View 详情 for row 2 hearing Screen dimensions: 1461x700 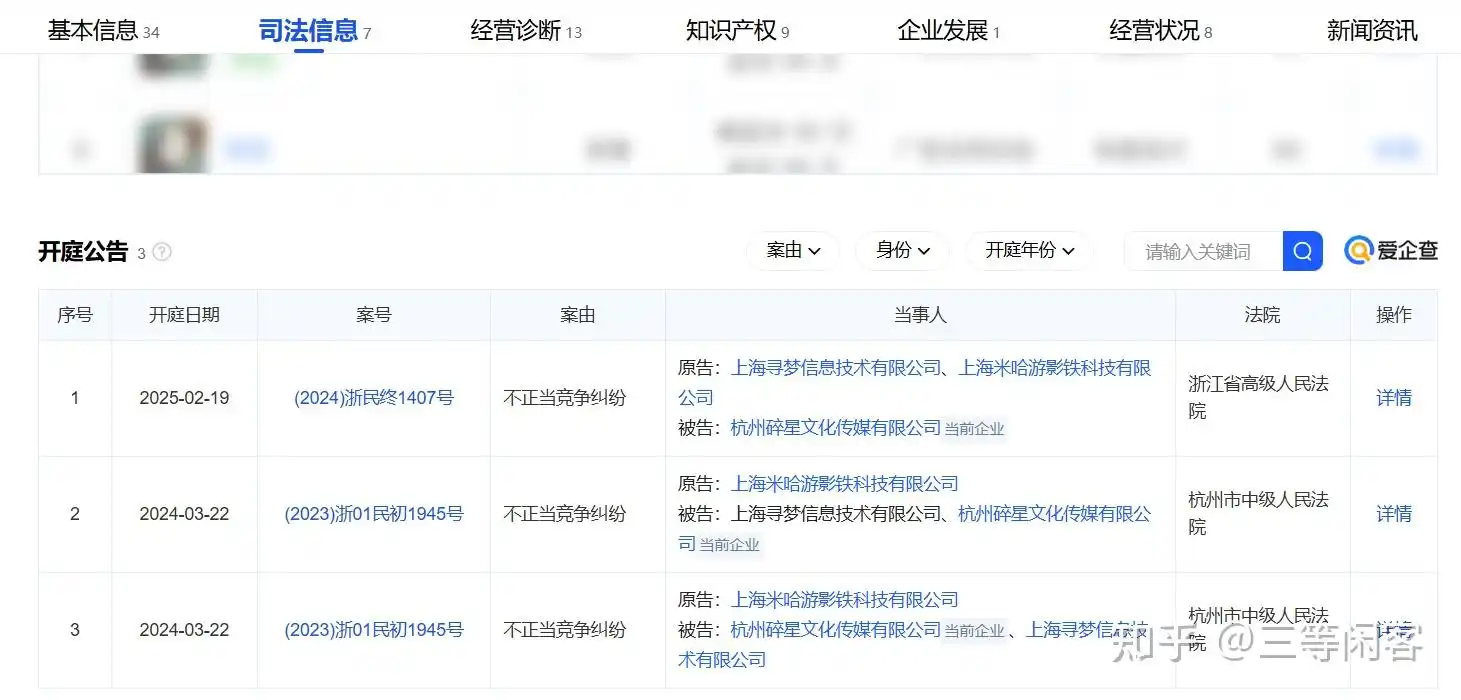pos(1394,514)
